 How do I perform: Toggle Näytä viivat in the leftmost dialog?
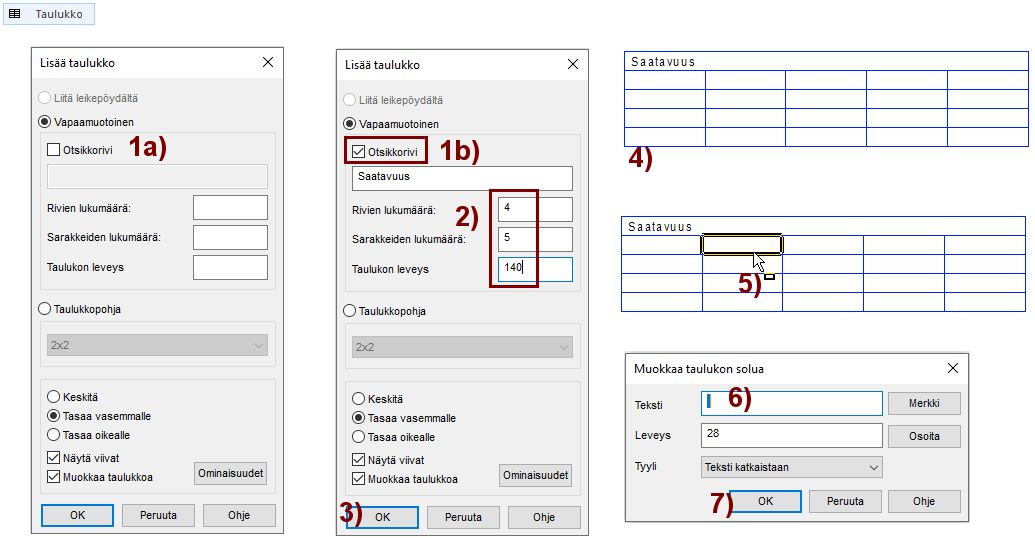(55, 457)
